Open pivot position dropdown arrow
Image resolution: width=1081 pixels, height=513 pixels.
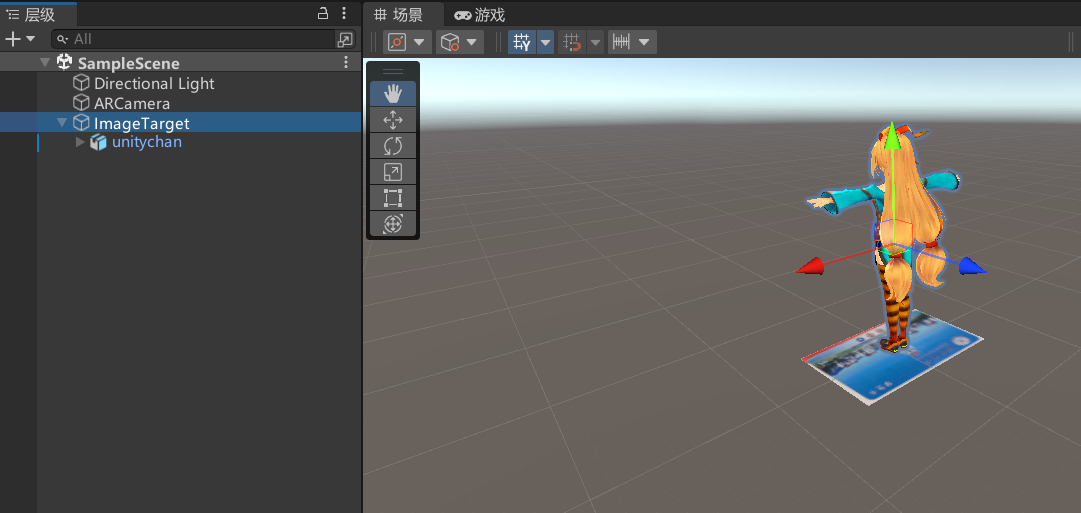coord(419,42)
